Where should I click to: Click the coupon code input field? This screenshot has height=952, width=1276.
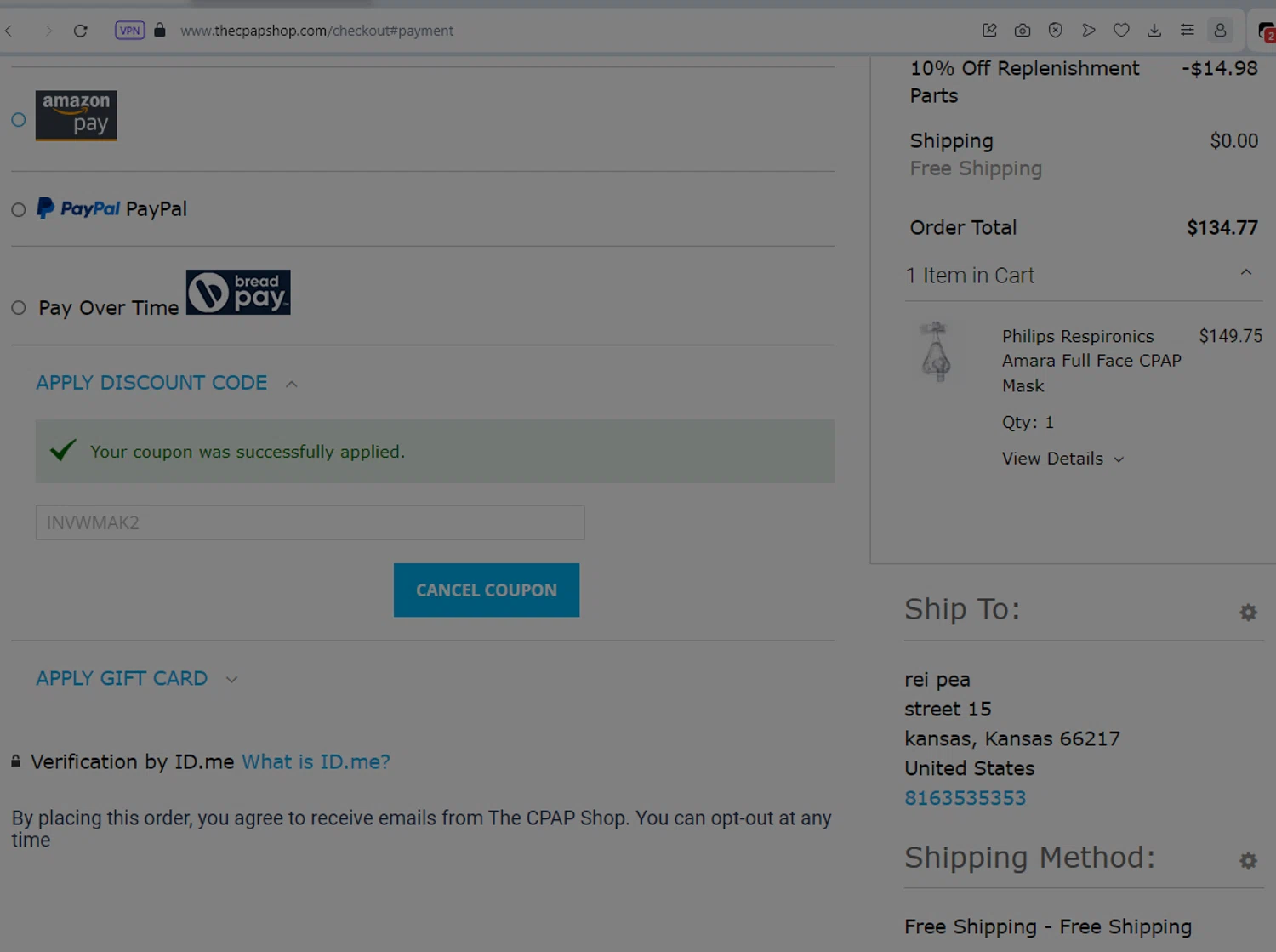(x=310, y=522)
